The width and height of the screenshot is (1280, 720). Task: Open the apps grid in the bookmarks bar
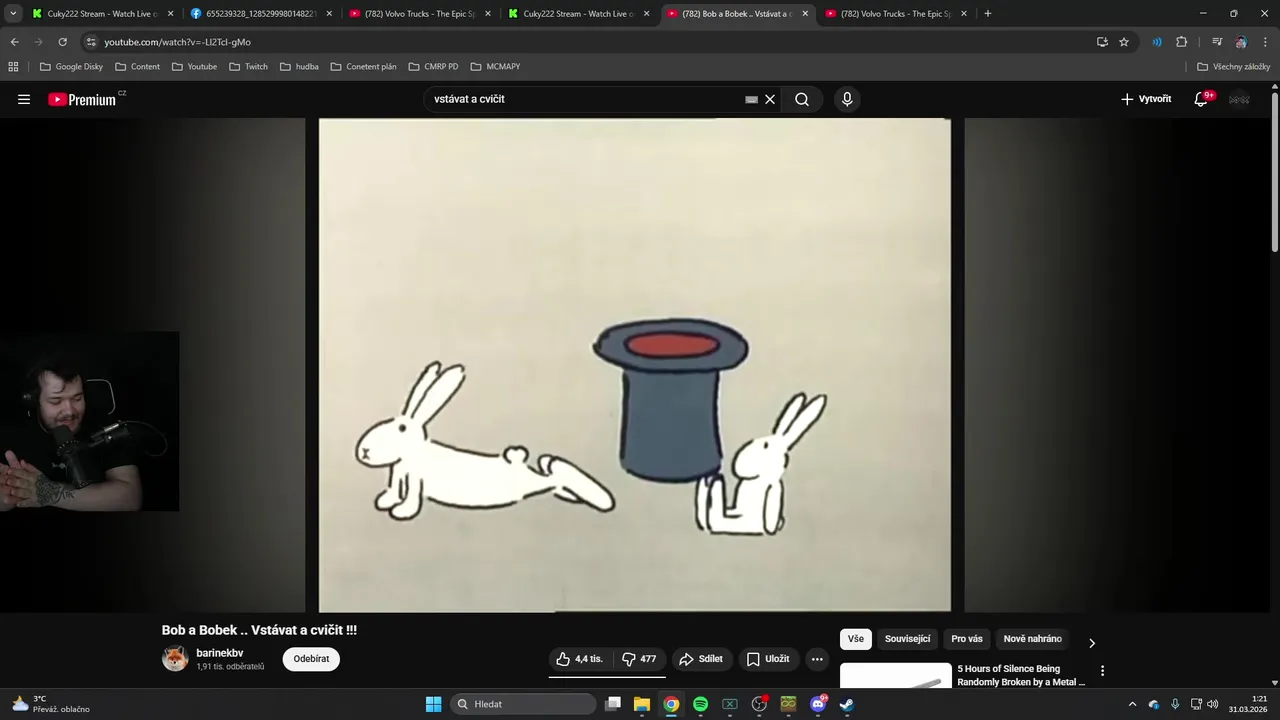tap(13, 67)
